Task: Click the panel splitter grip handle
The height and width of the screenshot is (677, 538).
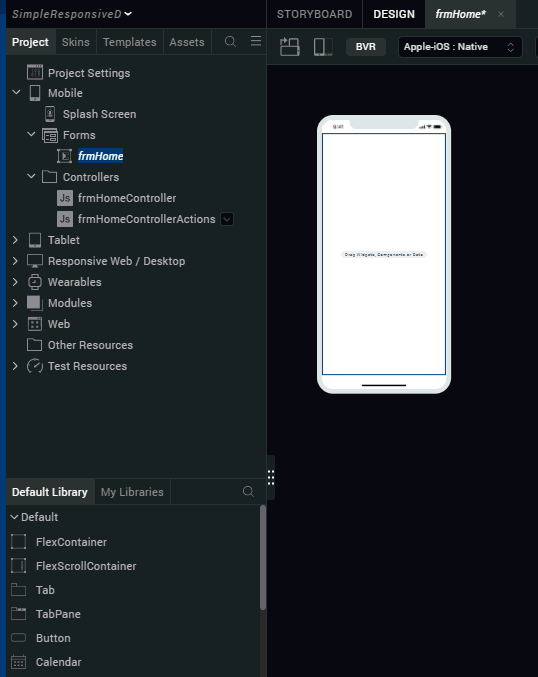Action: coord(271,477)
